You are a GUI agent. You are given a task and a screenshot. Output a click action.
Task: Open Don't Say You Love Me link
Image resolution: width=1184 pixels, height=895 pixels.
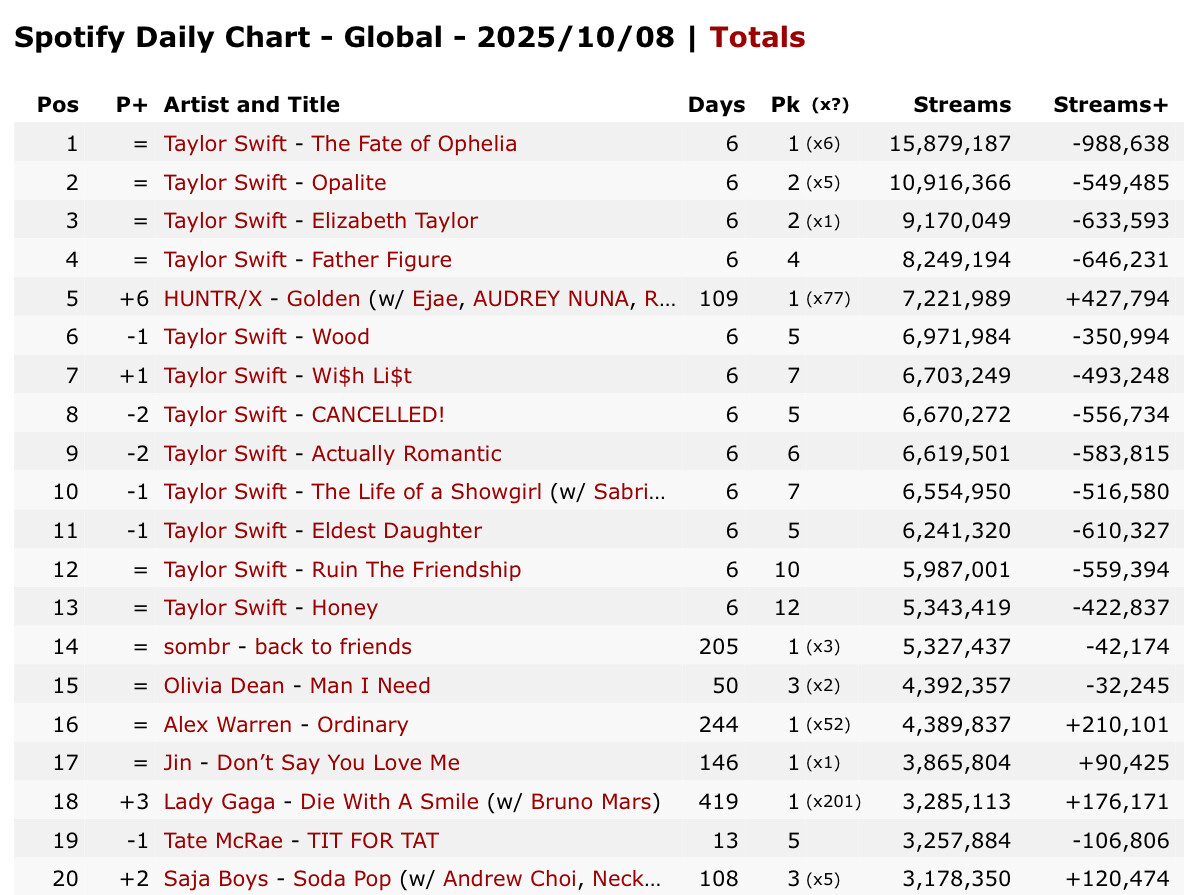(338, 763)
